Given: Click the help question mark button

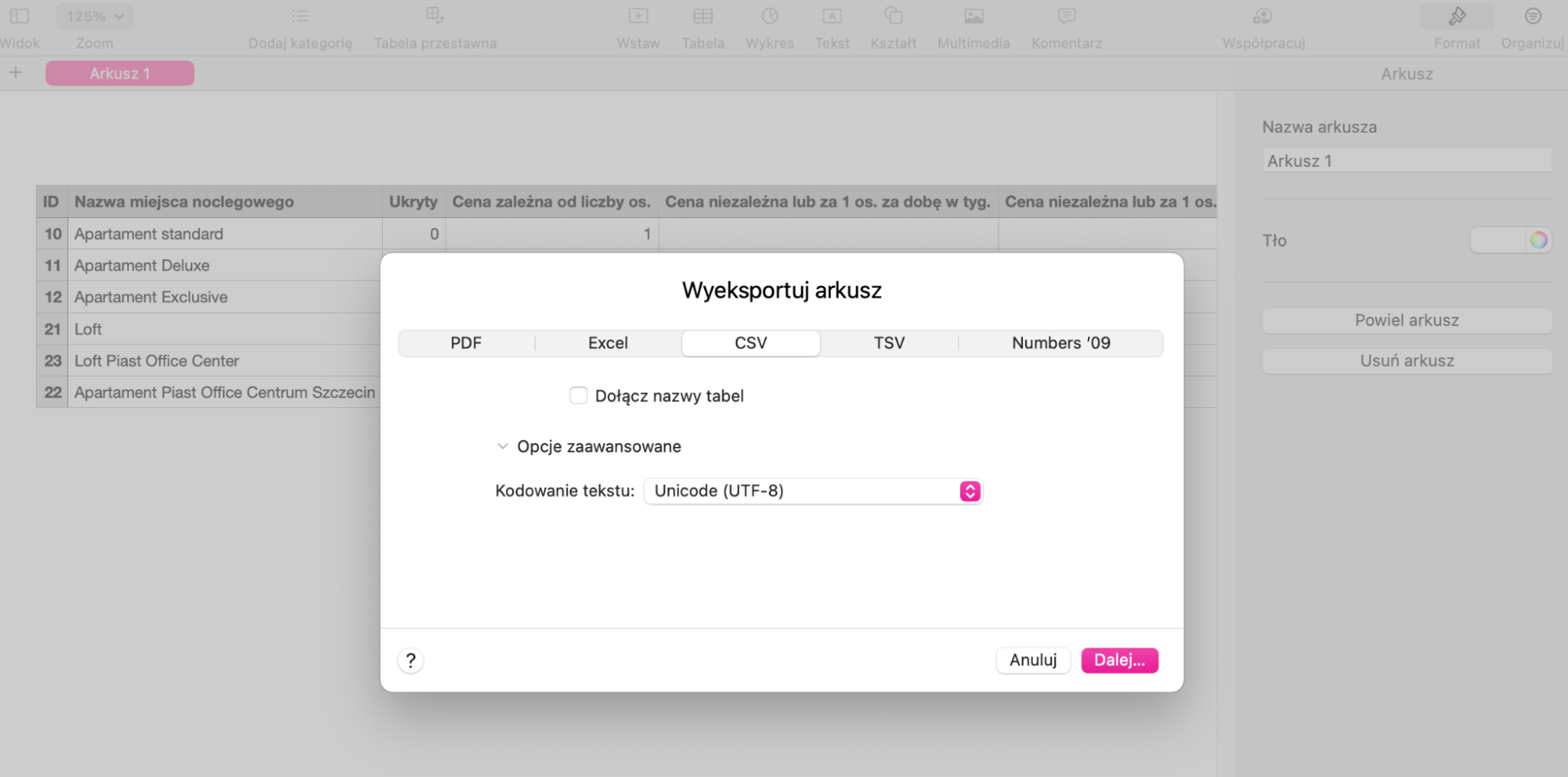Looking at the screenshot, I should point(410,660).
